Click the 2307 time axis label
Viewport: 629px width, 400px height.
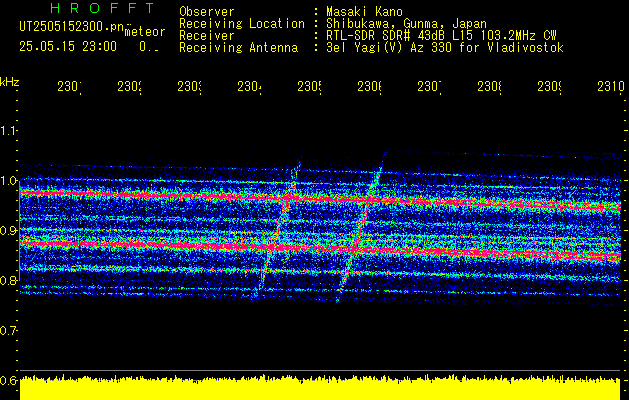(430, 86)
